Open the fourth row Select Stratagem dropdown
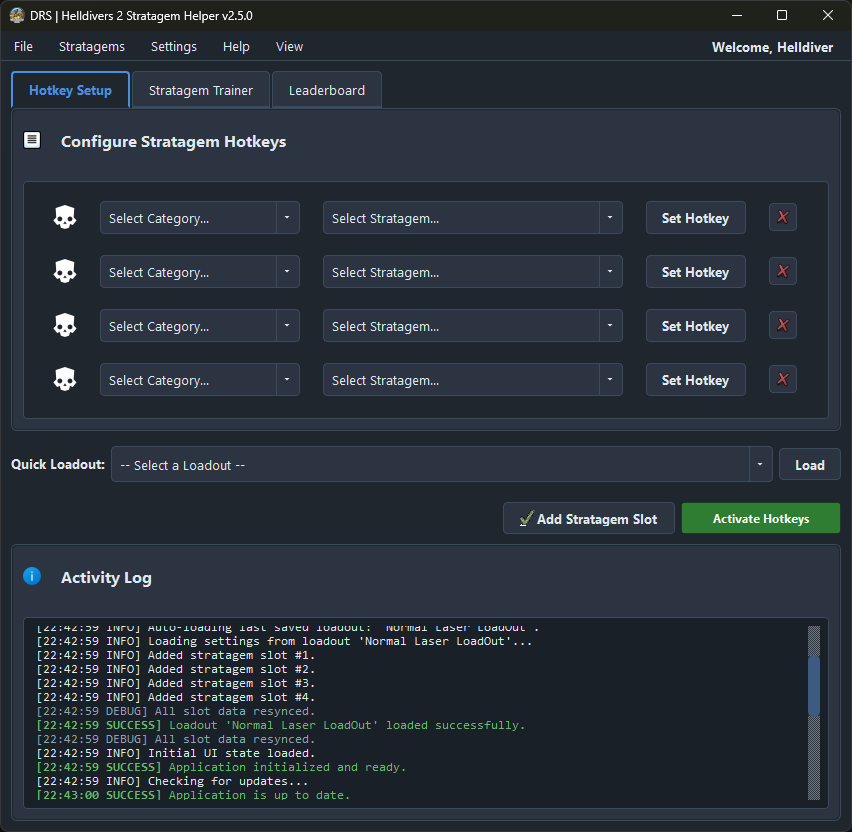 click(x=472, y=380)
